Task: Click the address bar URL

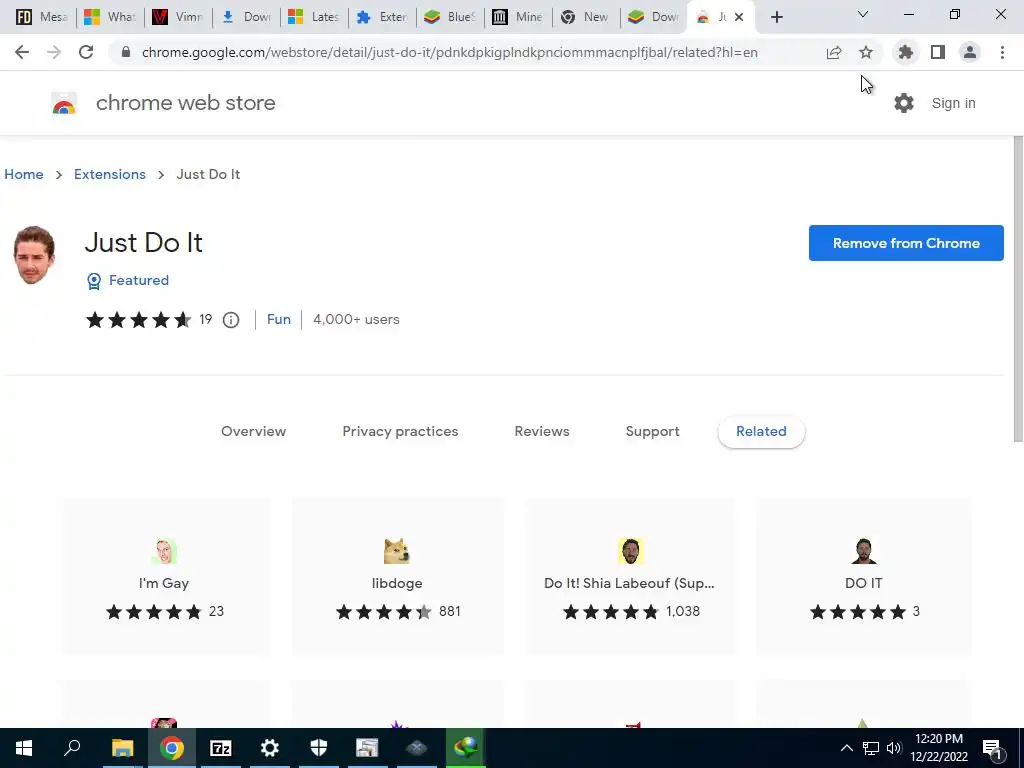Action: [x=450, y=52]
